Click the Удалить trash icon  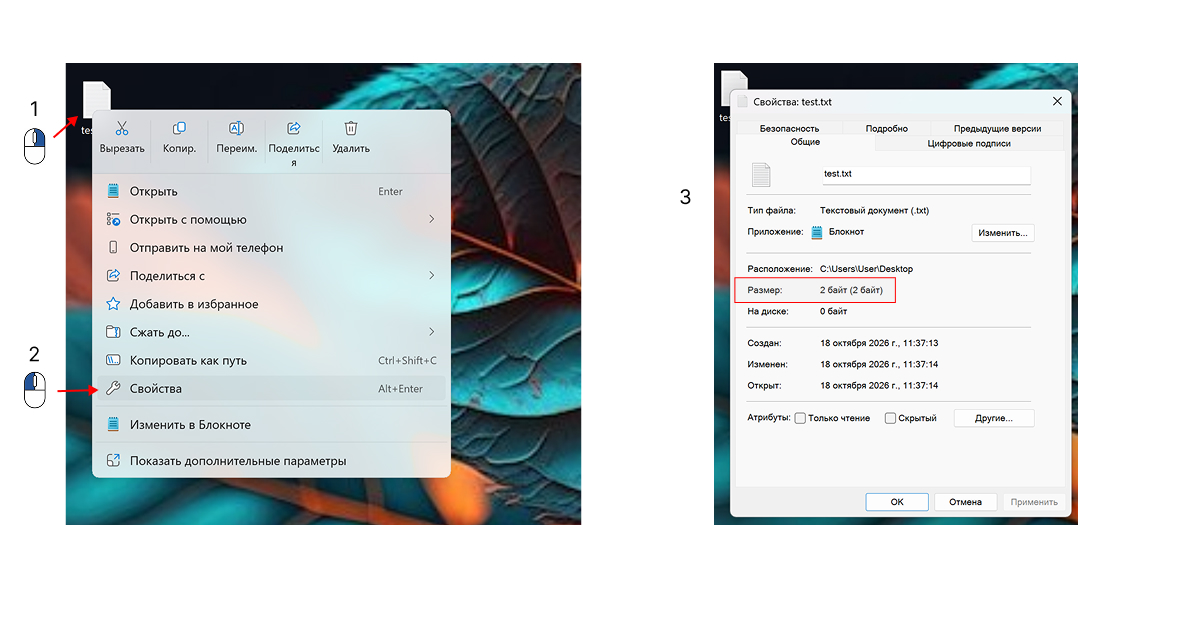click(351, 128)
